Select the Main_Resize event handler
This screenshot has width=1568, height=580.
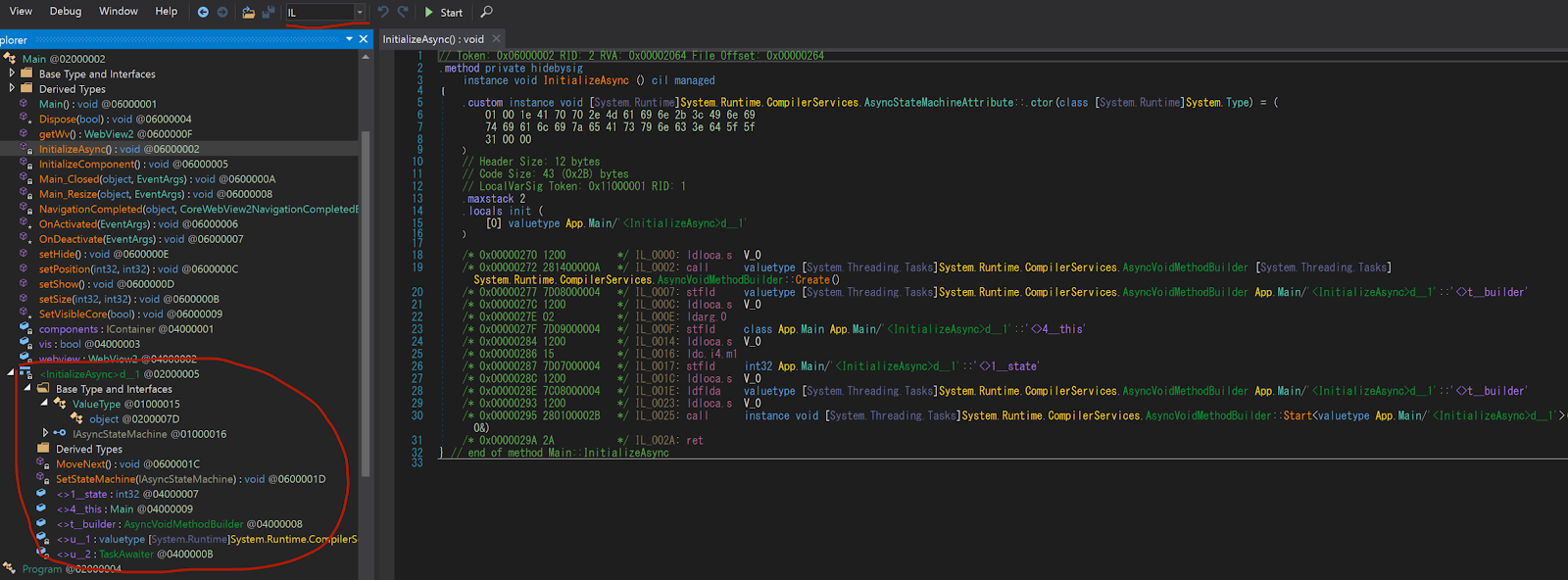(x=156, y=194)
